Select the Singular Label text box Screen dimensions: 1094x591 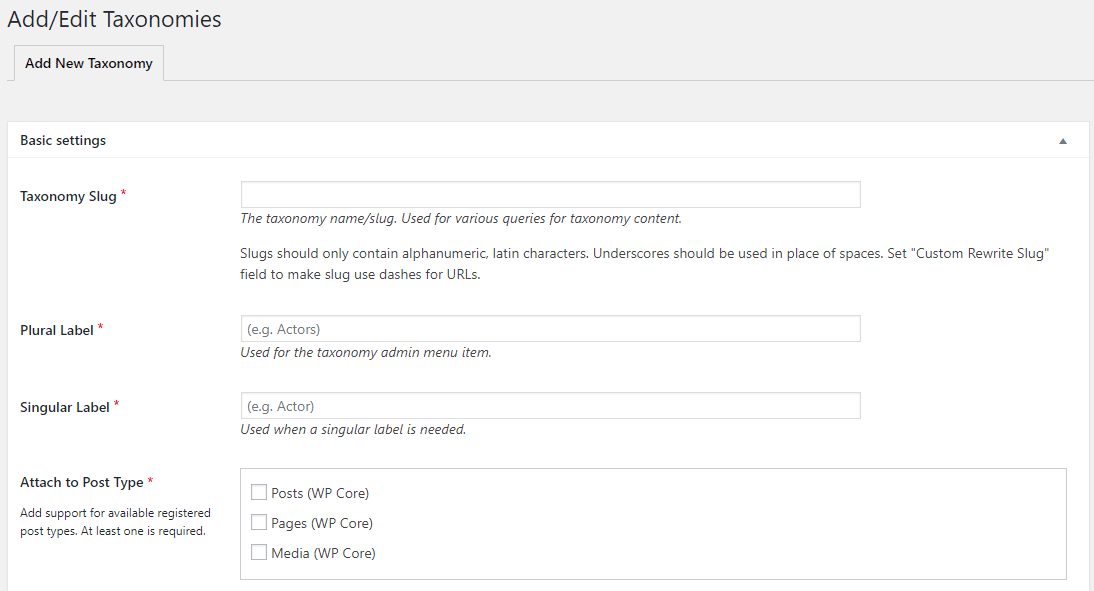549,405
